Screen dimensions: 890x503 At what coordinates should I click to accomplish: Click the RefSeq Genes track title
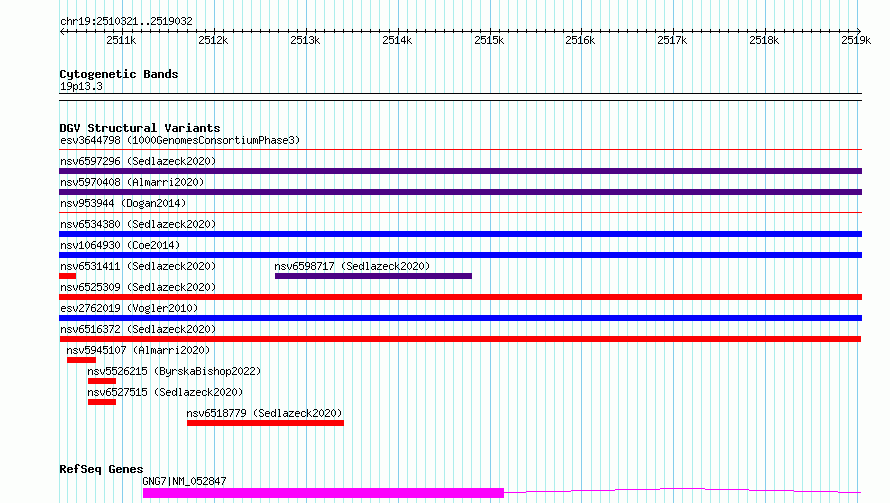click(101, 469)
